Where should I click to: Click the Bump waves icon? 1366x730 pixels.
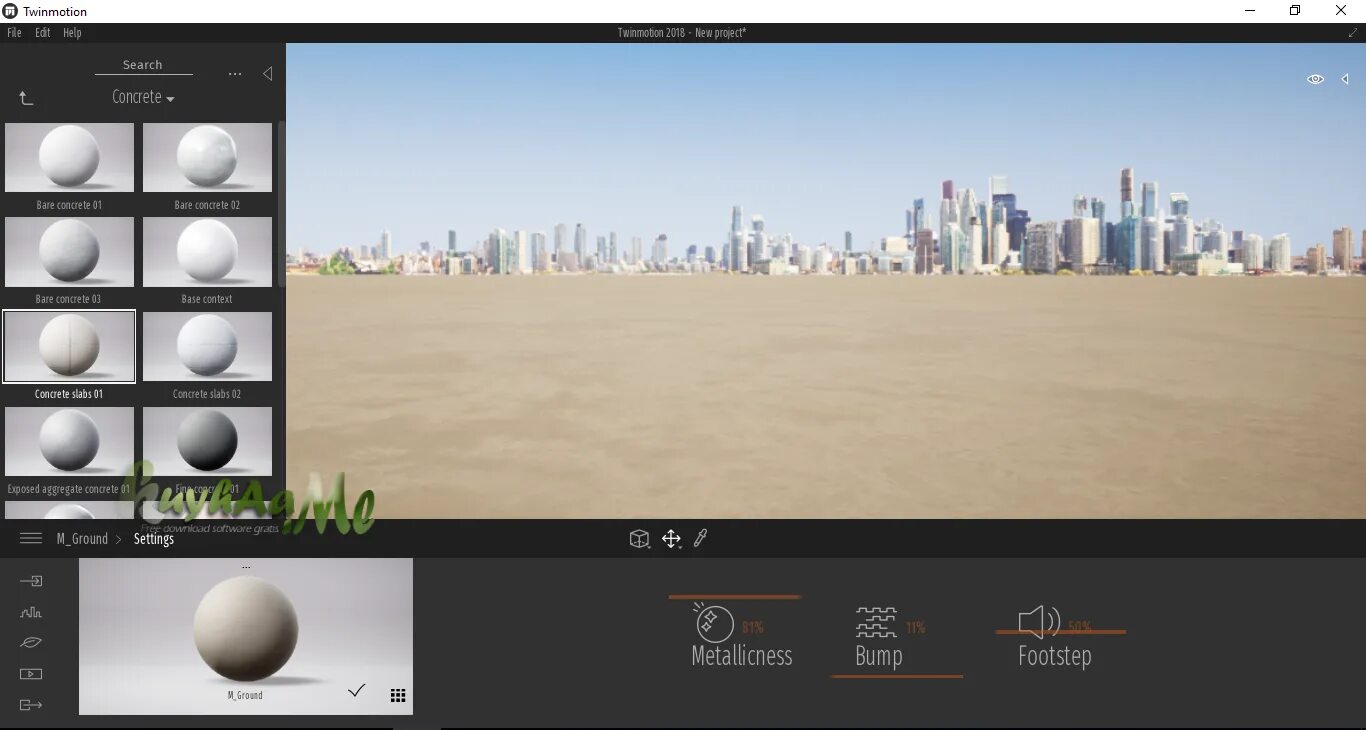coord(876,622)
